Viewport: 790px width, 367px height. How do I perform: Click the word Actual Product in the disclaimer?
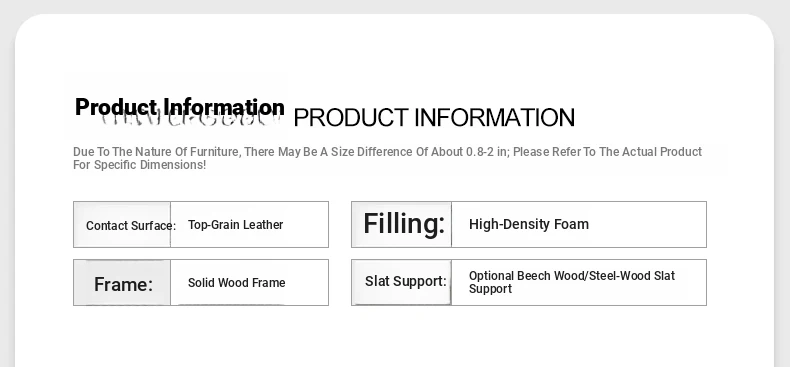coord(662,152)
